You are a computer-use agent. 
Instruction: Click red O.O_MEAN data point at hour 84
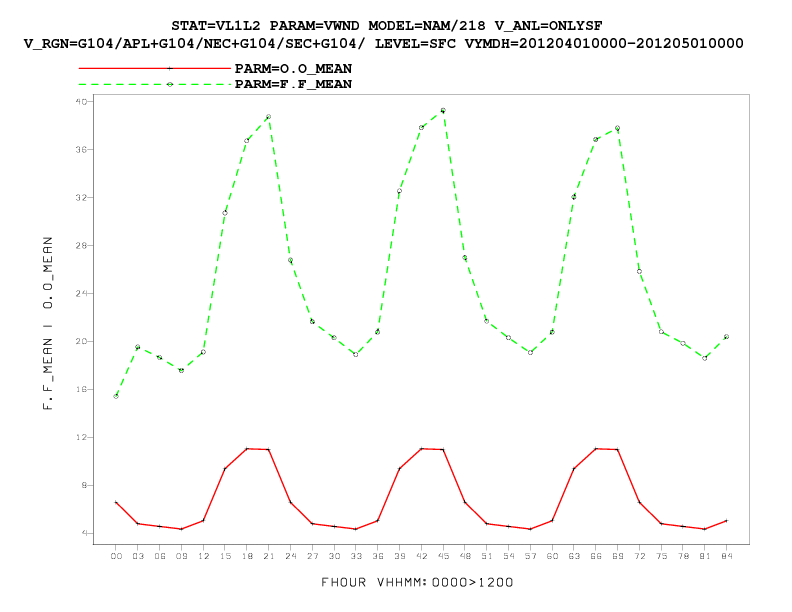[x=726, y=521]
